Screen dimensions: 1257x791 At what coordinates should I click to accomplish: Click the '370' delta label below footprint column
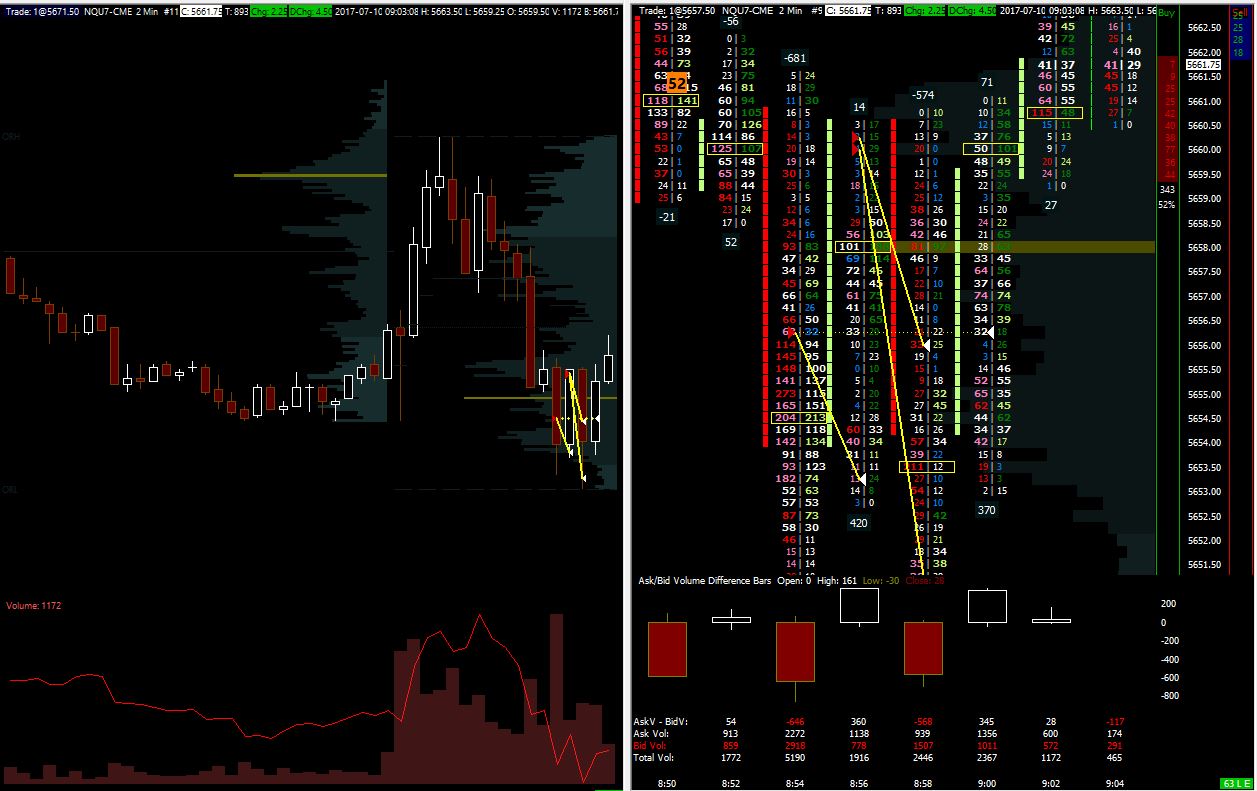tap(986, 510)
